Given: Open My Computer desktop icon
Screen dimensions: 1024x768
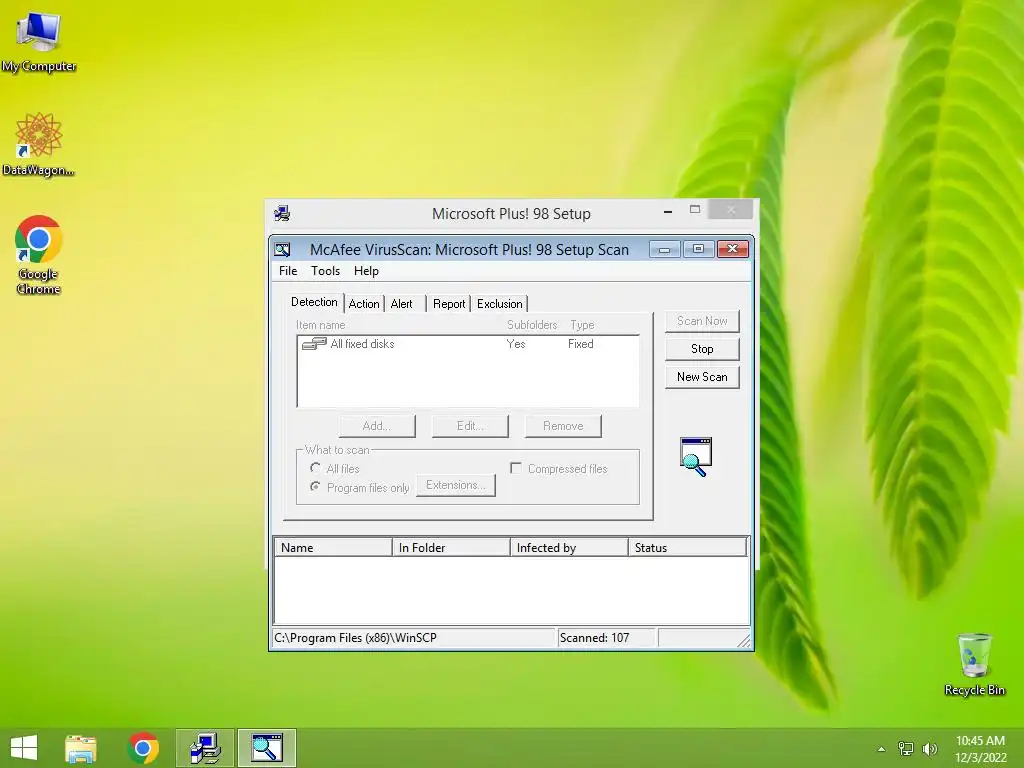Looking at the screenshot, I should pyautogui.click(x=39, y=41).
